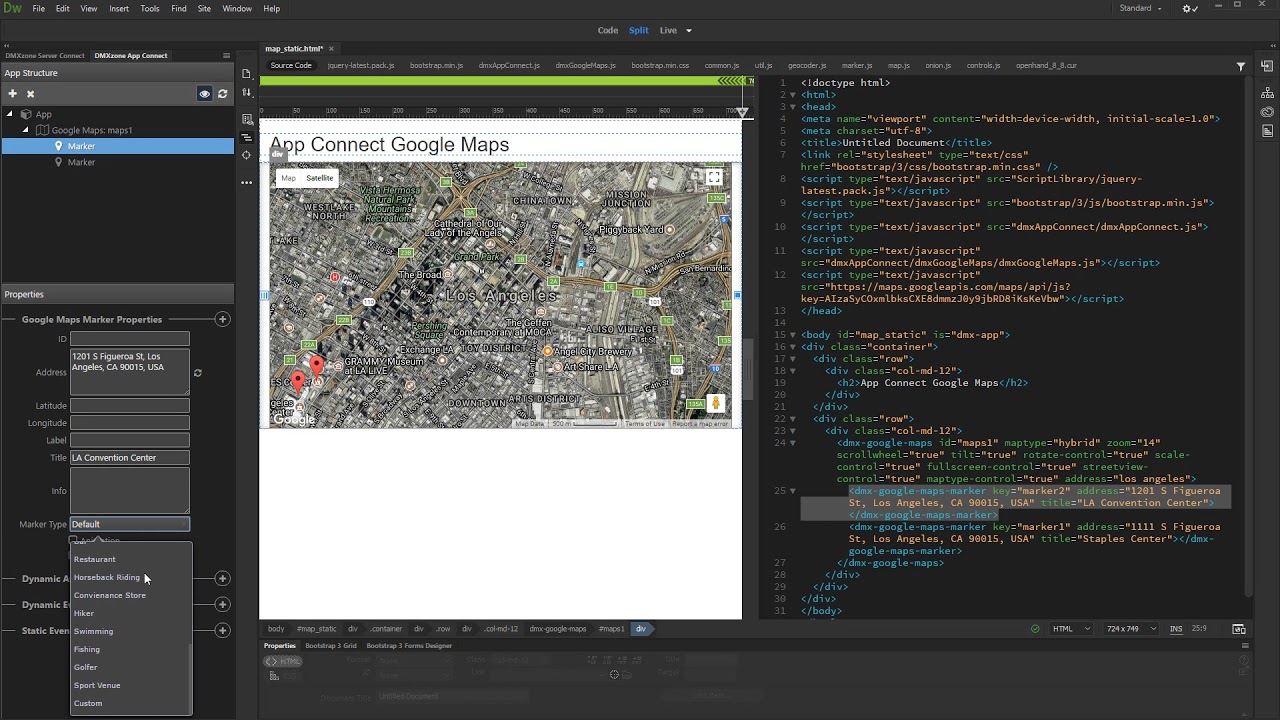Open the Insert menu

tap(119, 8)
